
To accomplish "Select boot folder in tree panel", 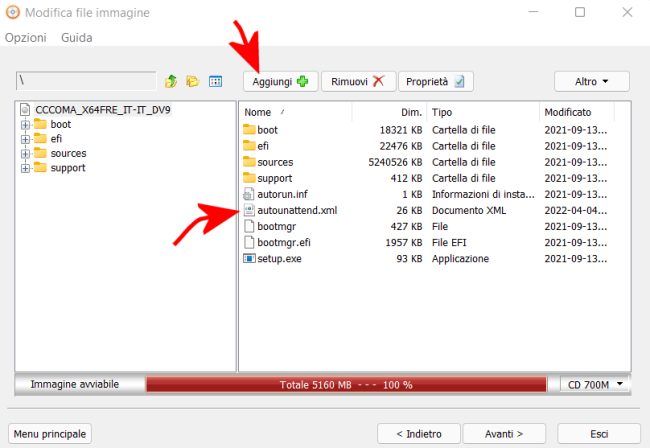I will click(61, 124).
